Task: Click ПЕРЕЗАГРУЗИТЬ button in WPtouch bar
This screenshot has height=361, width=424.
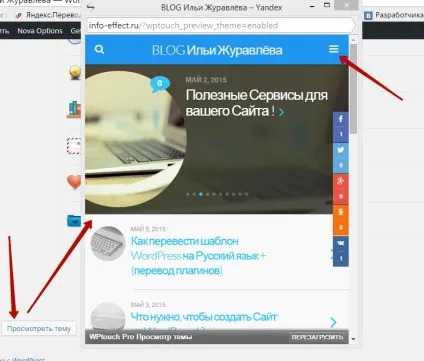Action: [317, 337]
